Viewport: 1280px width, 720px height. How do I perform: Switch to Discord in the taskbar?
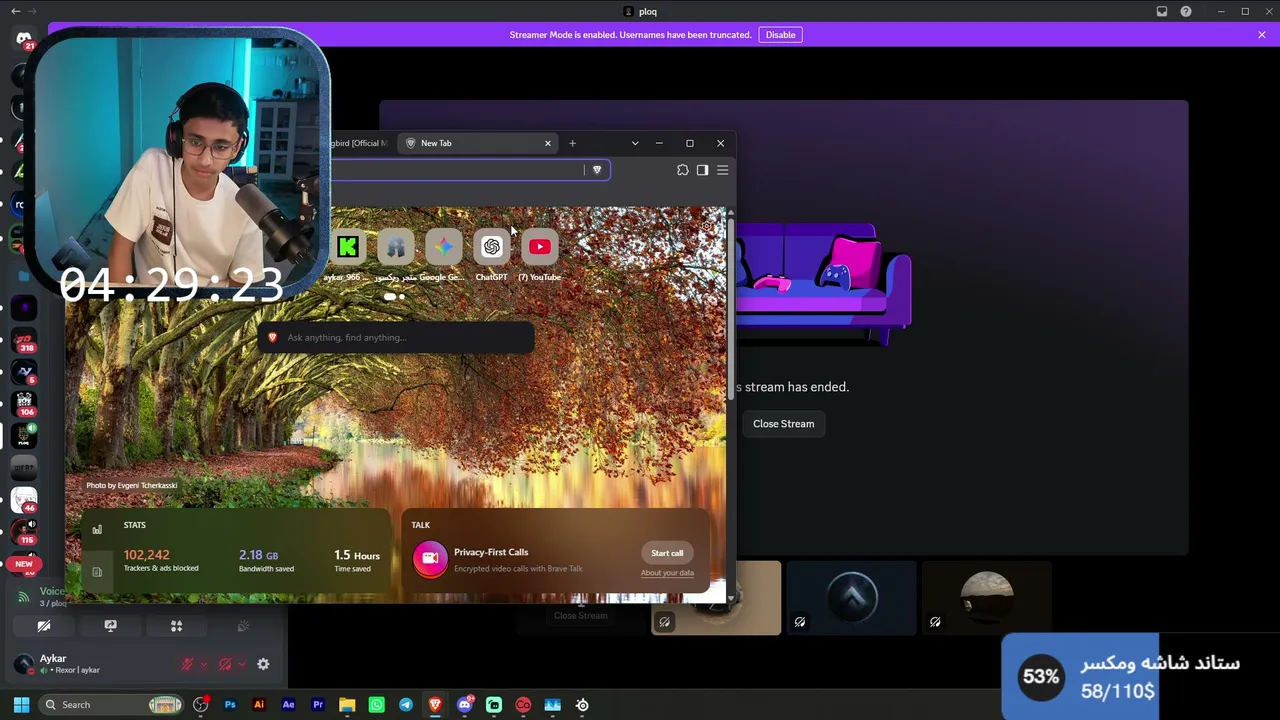464,705
